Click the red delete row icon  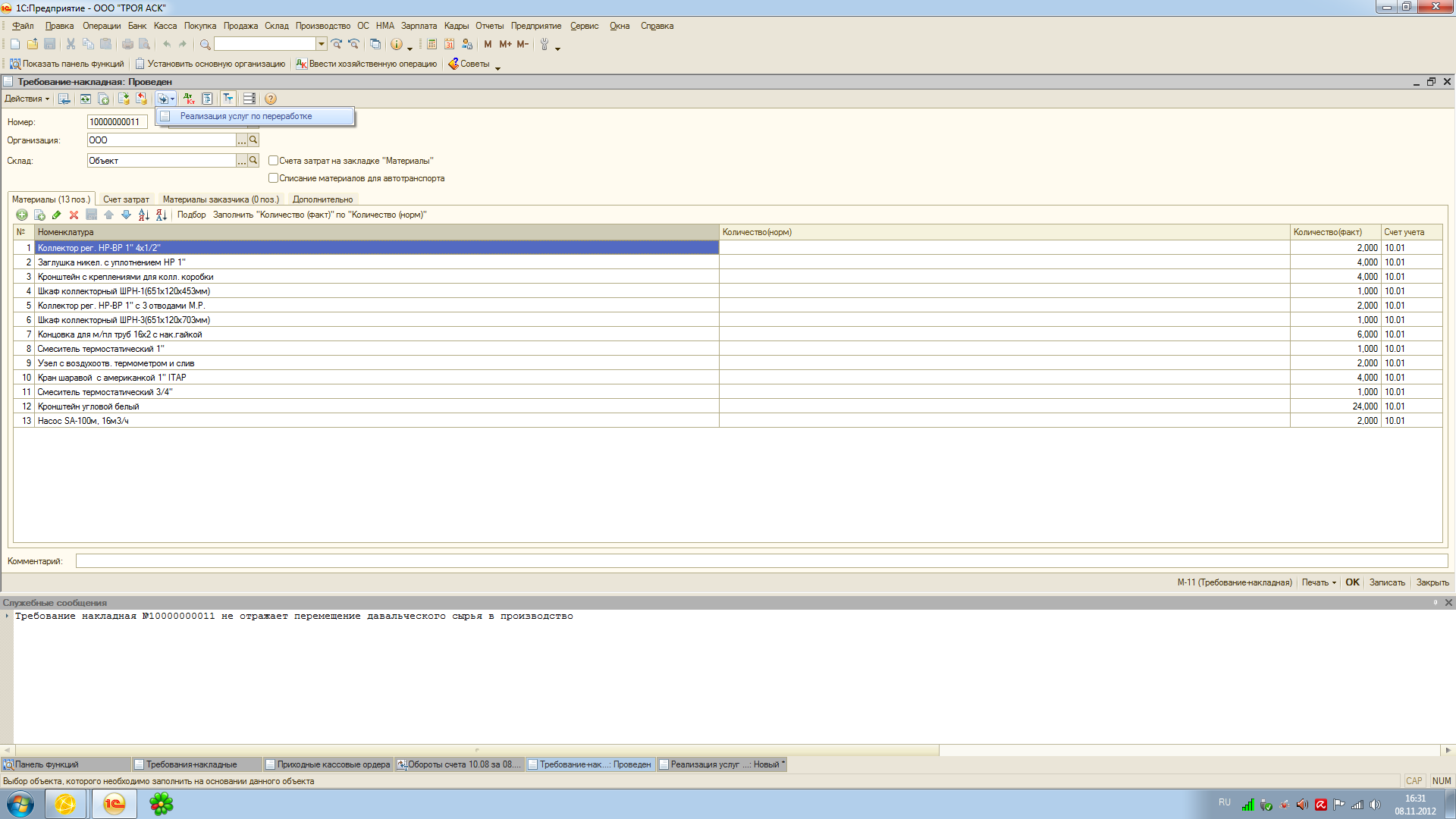(x=74, y=215)
